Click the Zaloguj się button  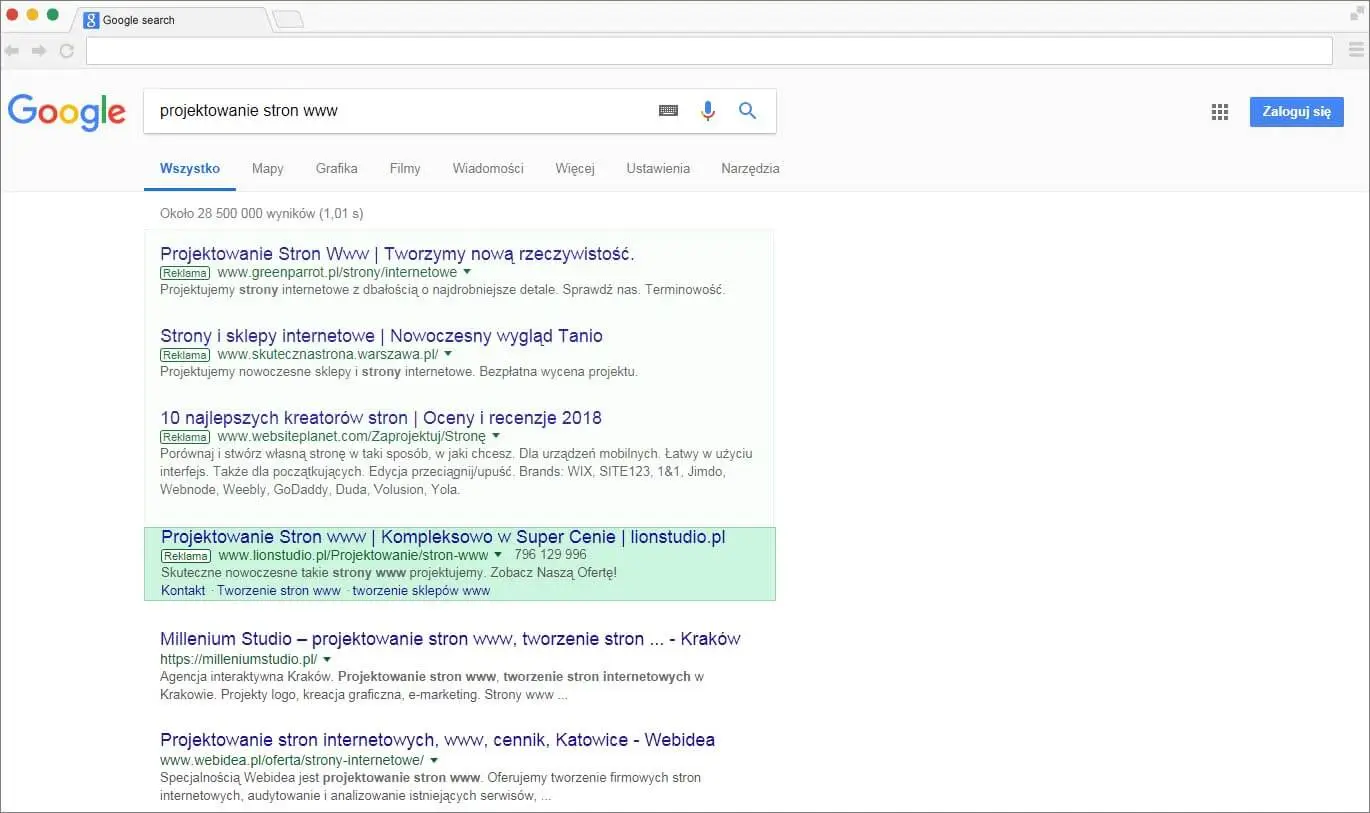tap(1296, 111)
